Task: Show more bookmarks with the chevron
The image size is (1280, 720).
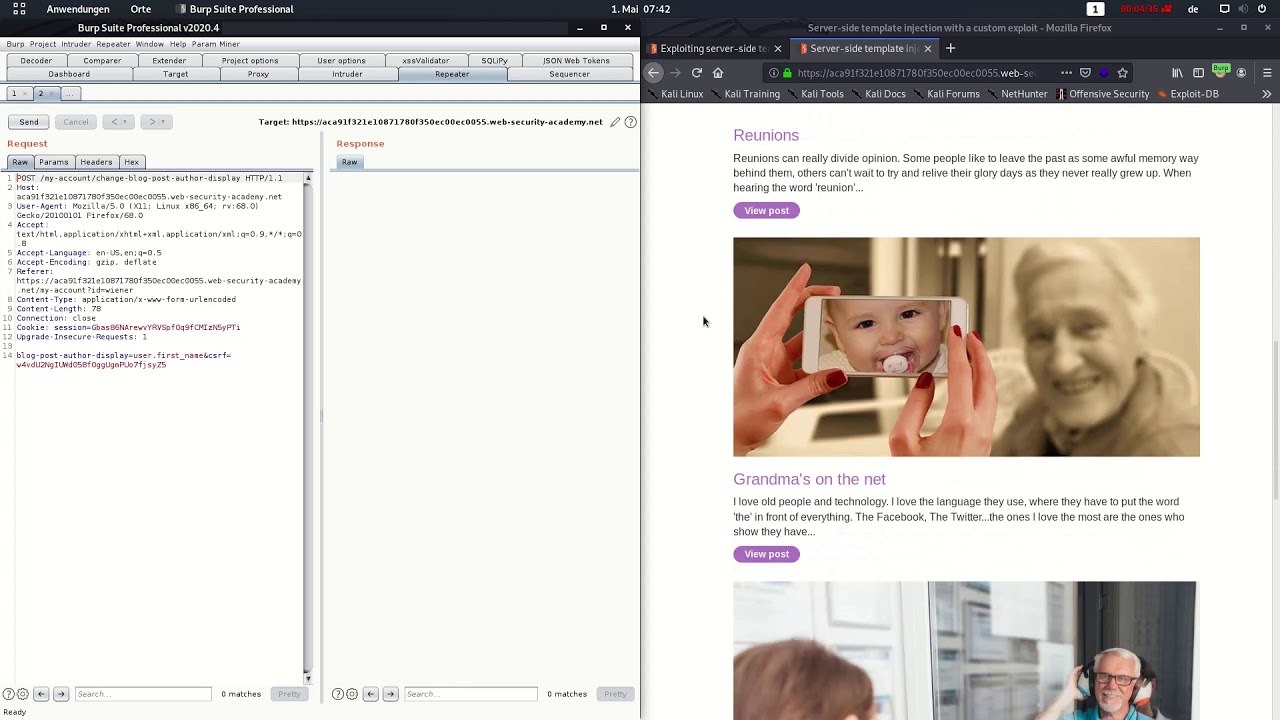Action: pyautogui.click(x=1266, y=94)
